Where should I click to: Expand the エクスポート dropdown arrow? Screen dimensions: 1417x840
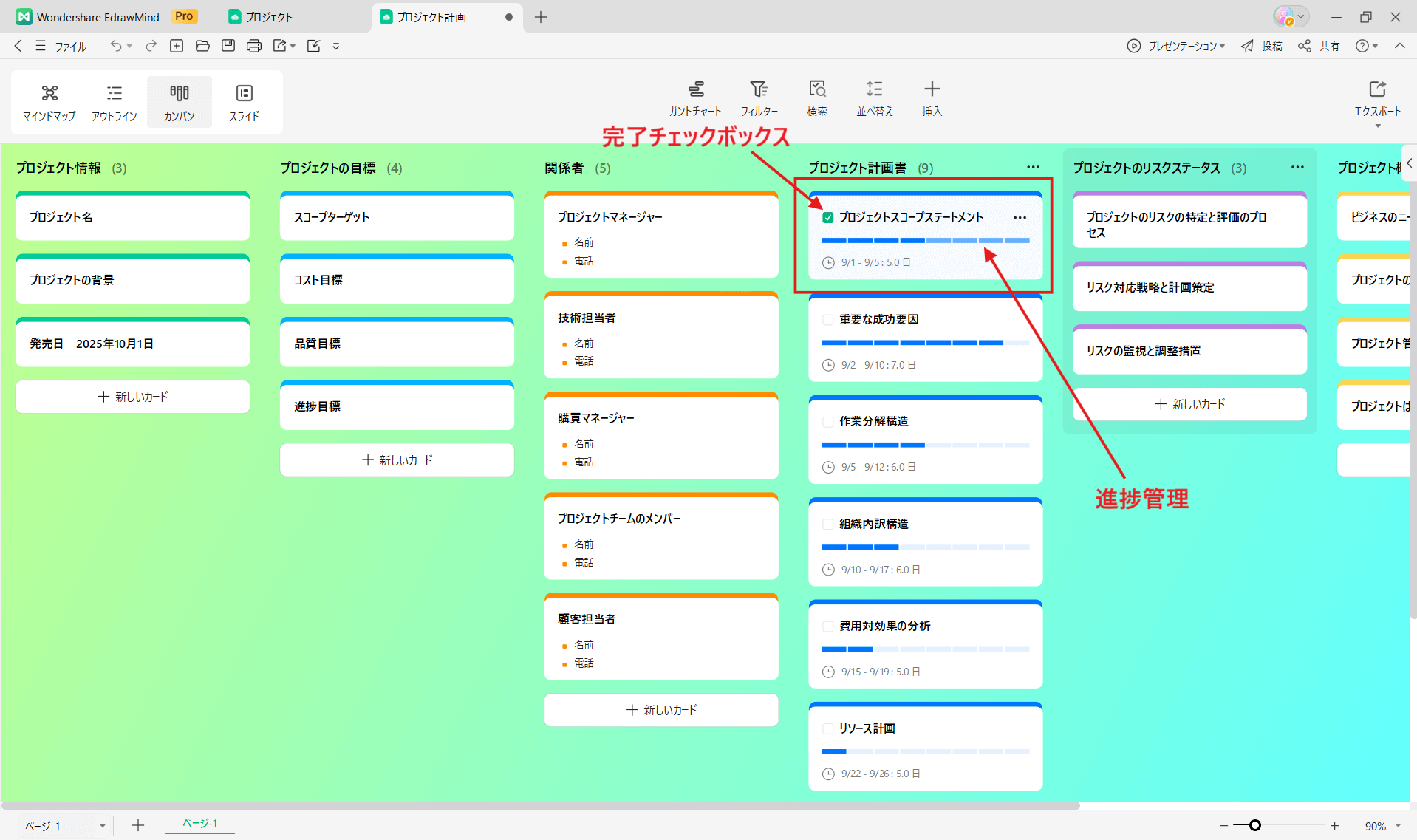point(1377,126)
